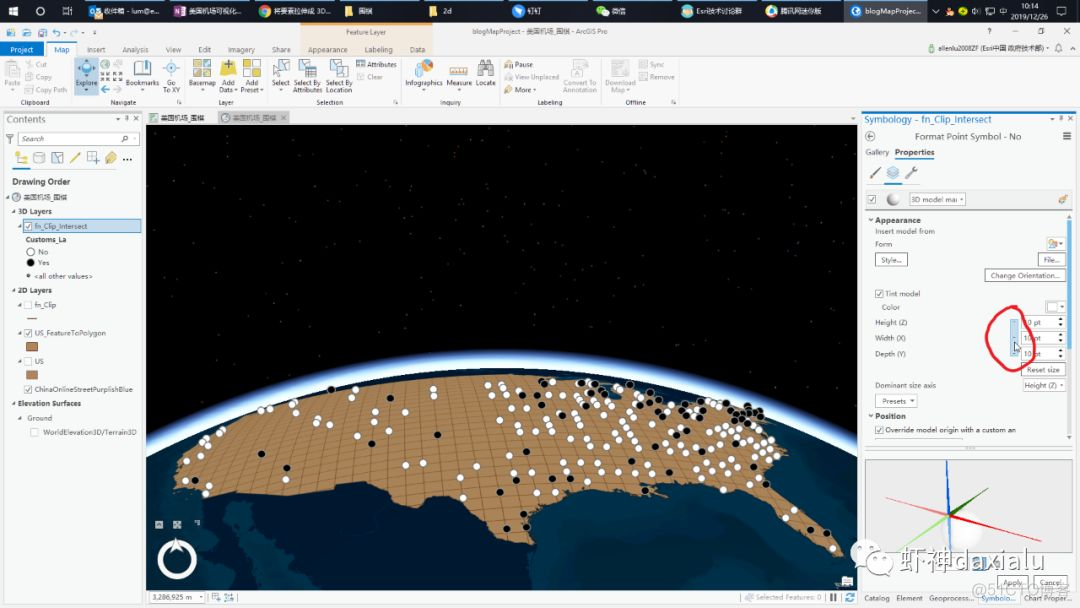The width and height of the screenshot is (1080, 608).
Task: Expand the Elevation Surfaces group
Action: tap(13, 403)
